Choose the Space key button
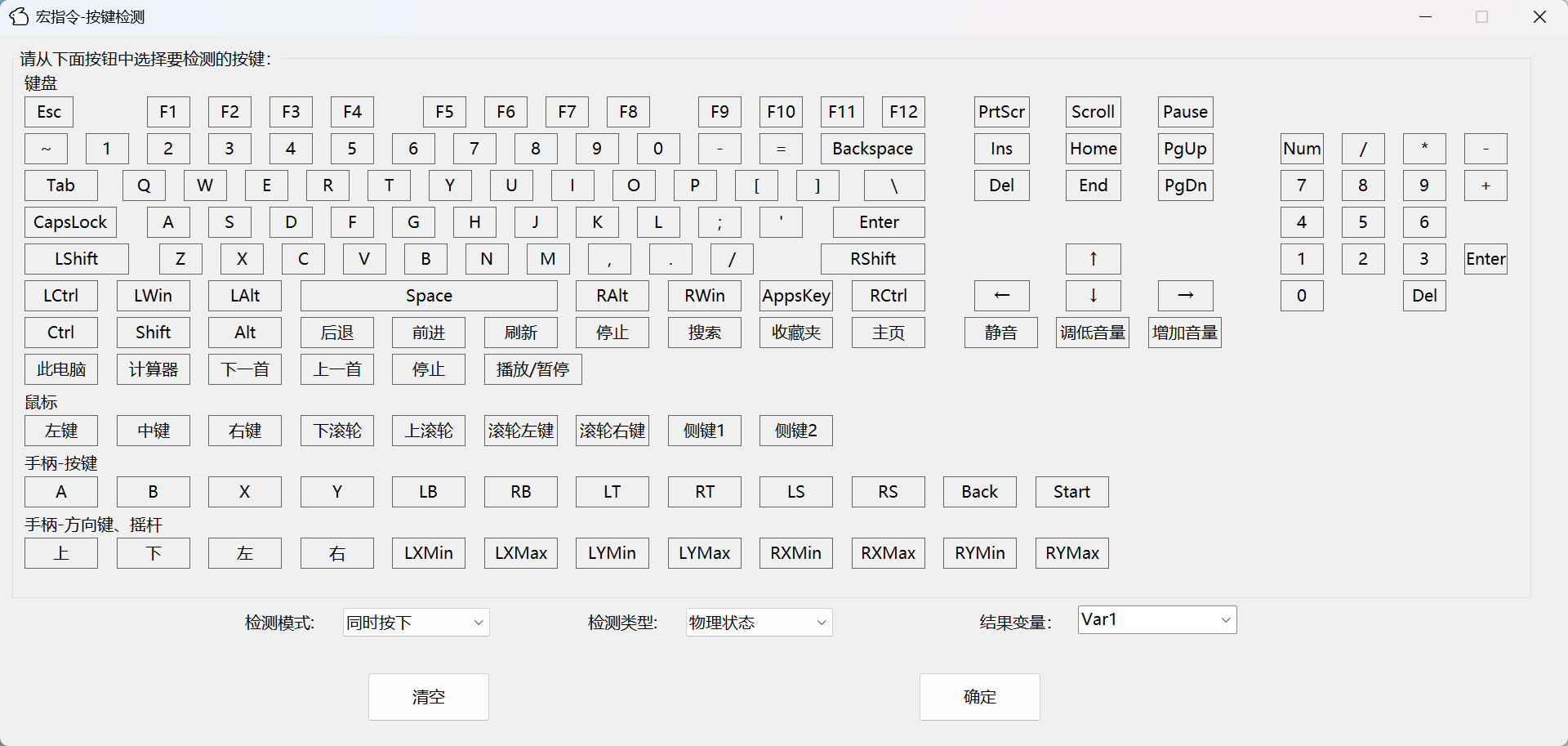Image resolution: width=1568 pixels, height=746 pixels. coord(429,296)
